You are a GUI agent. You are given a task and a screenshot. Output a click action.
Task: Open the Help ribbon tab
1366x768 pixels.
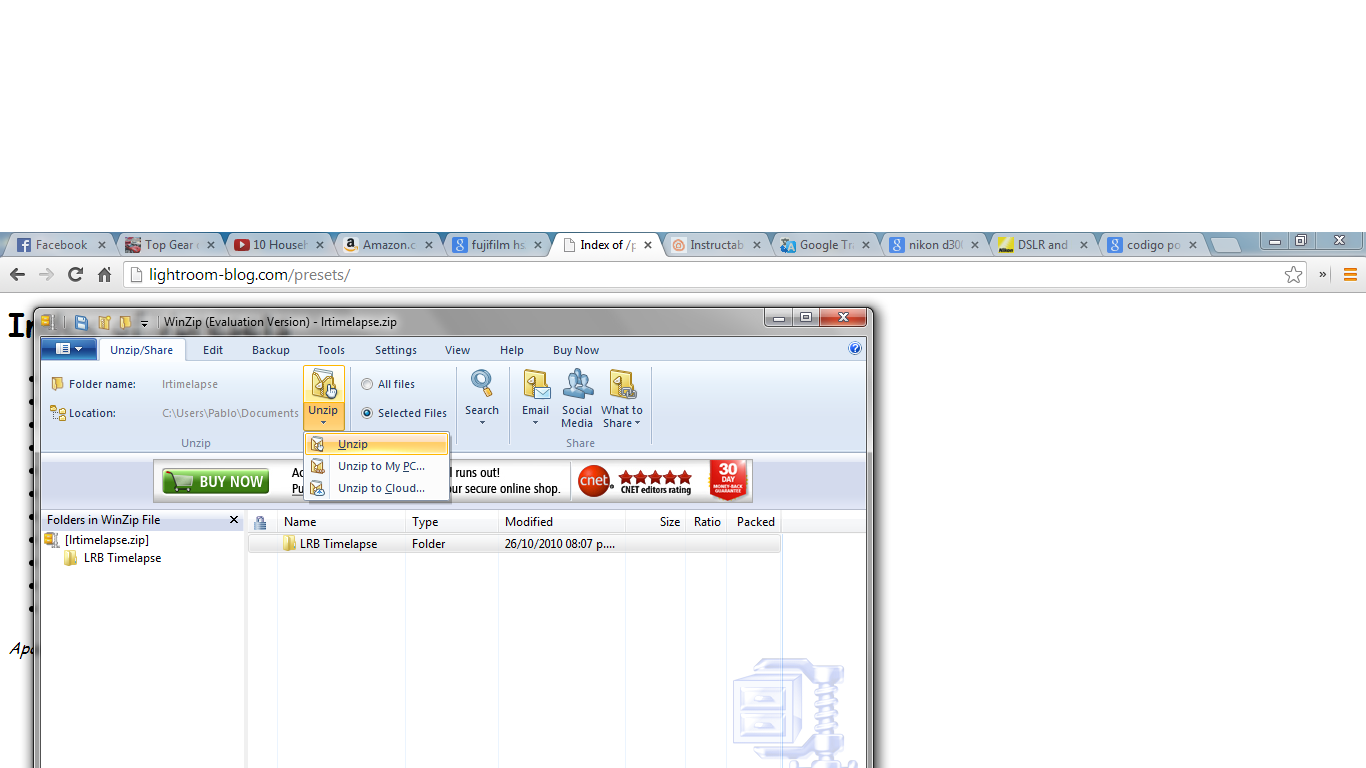point(512,350)
